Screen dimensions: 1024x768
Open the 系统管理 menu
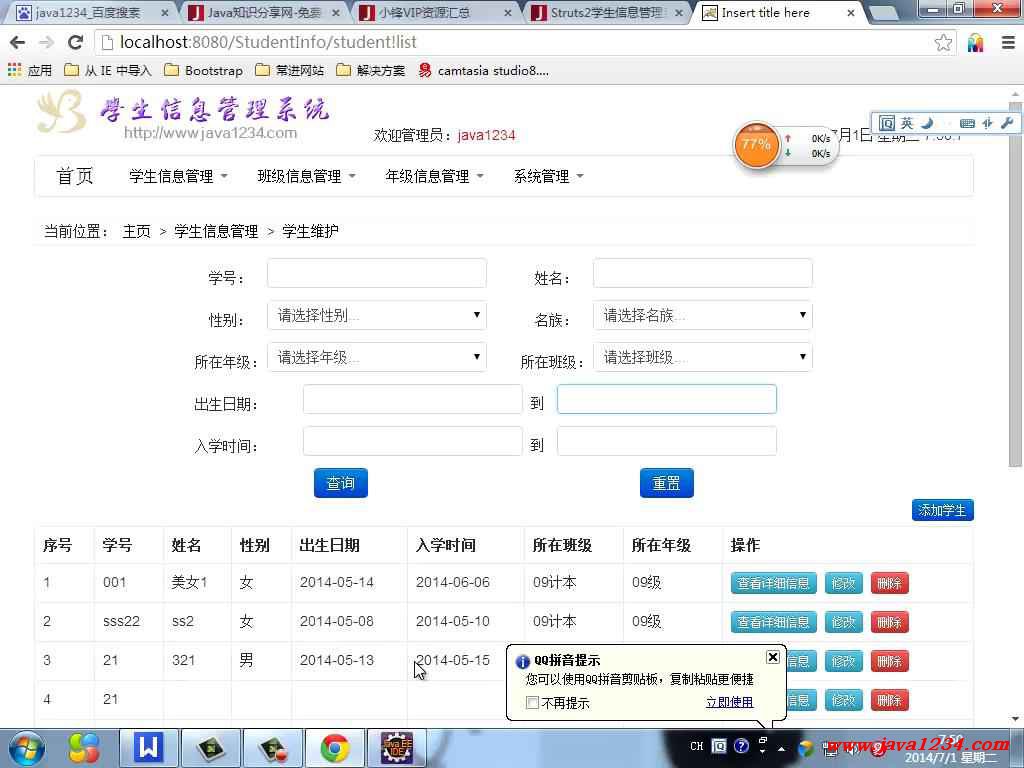[x=548, y=176]
